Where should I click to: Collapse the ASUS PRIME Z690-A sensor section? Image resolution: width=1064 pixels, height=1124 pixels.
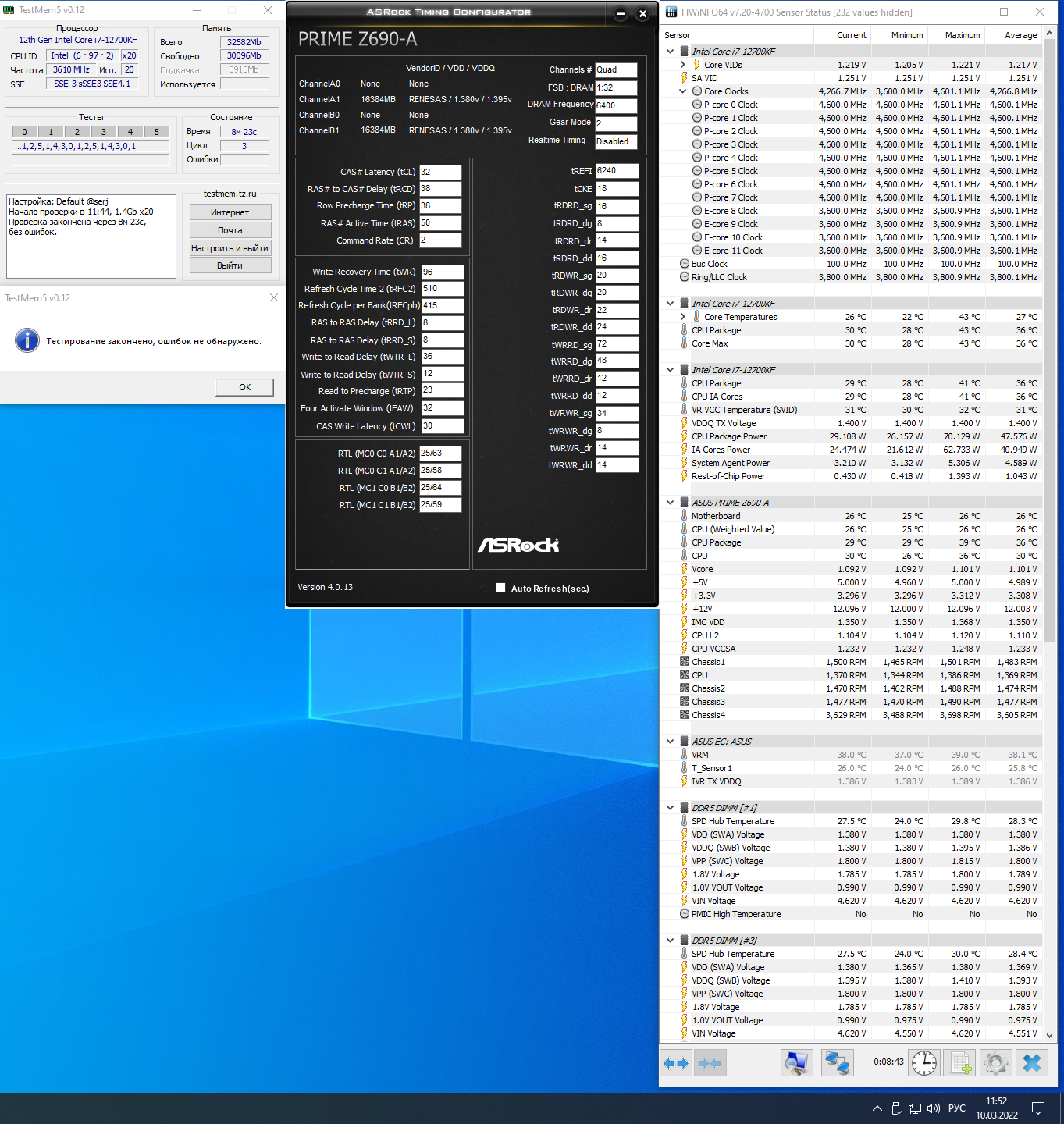(x=671, y=503)
